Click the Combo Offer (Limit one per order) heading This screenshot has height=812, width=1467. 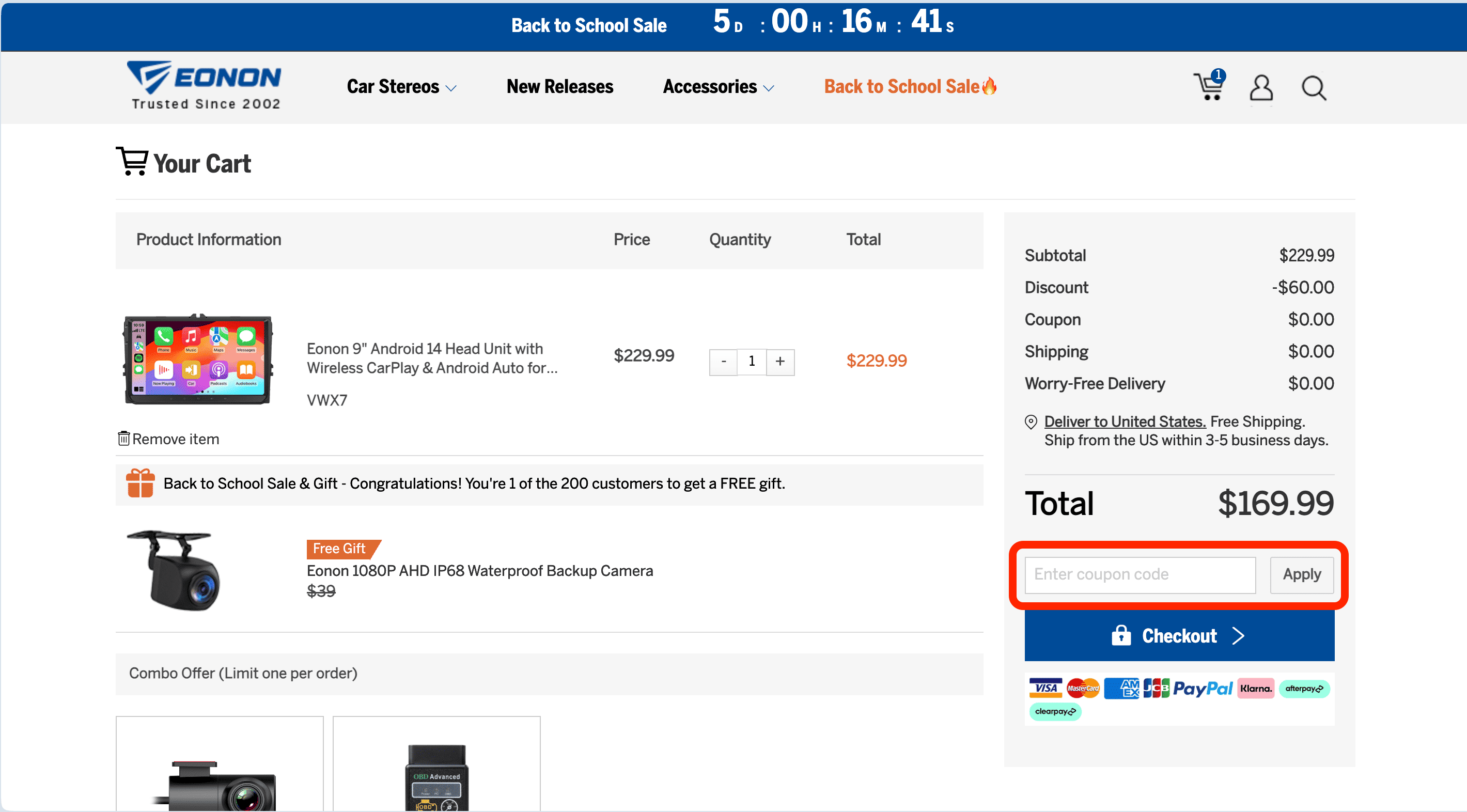pos(243,673)
